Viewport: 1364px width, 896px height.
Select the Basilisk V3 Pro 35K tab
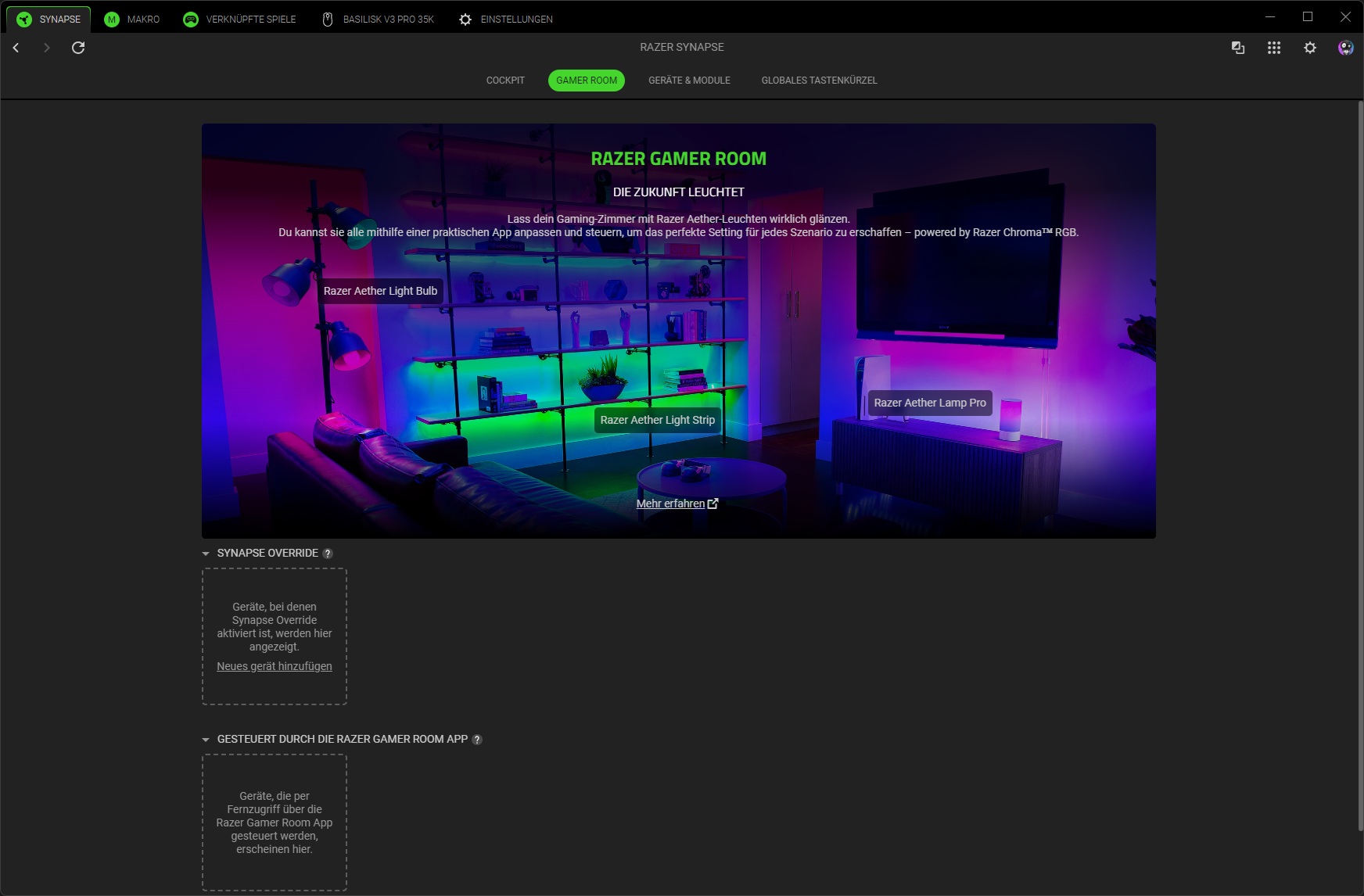(x=378, y=19)
